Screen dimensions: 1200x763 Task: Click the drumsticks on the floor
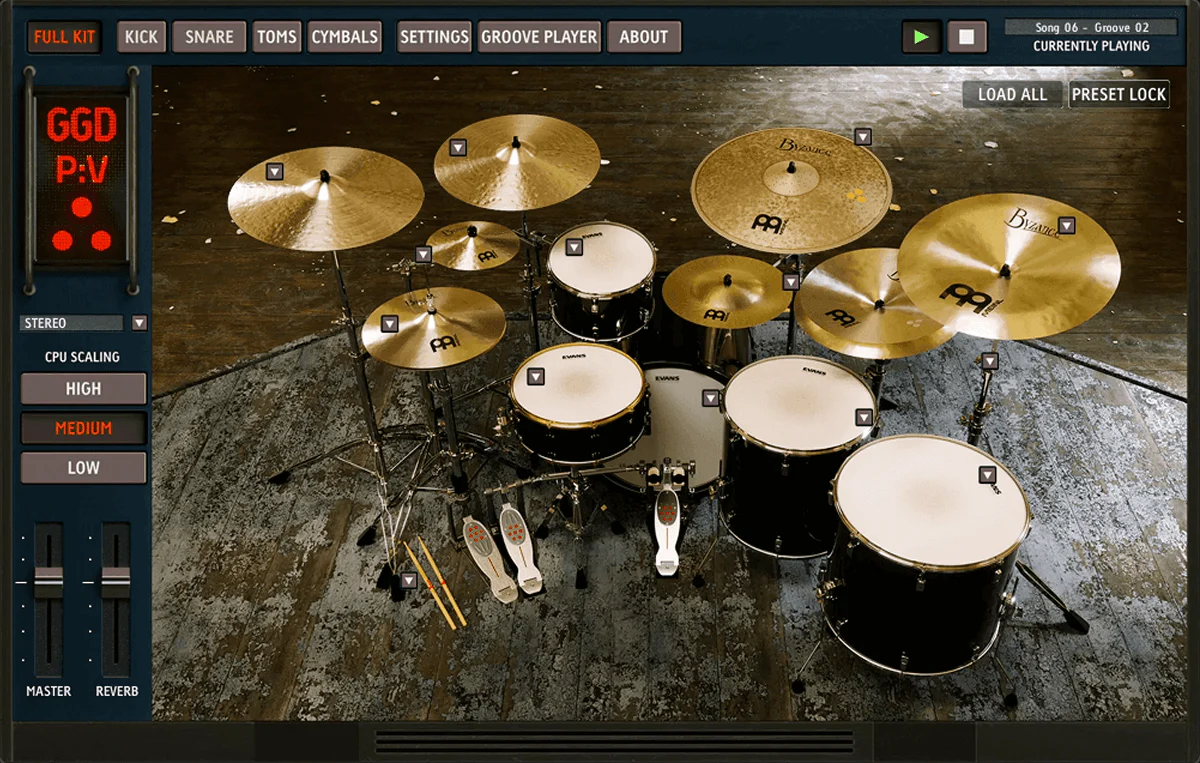[x=436, y=585]
